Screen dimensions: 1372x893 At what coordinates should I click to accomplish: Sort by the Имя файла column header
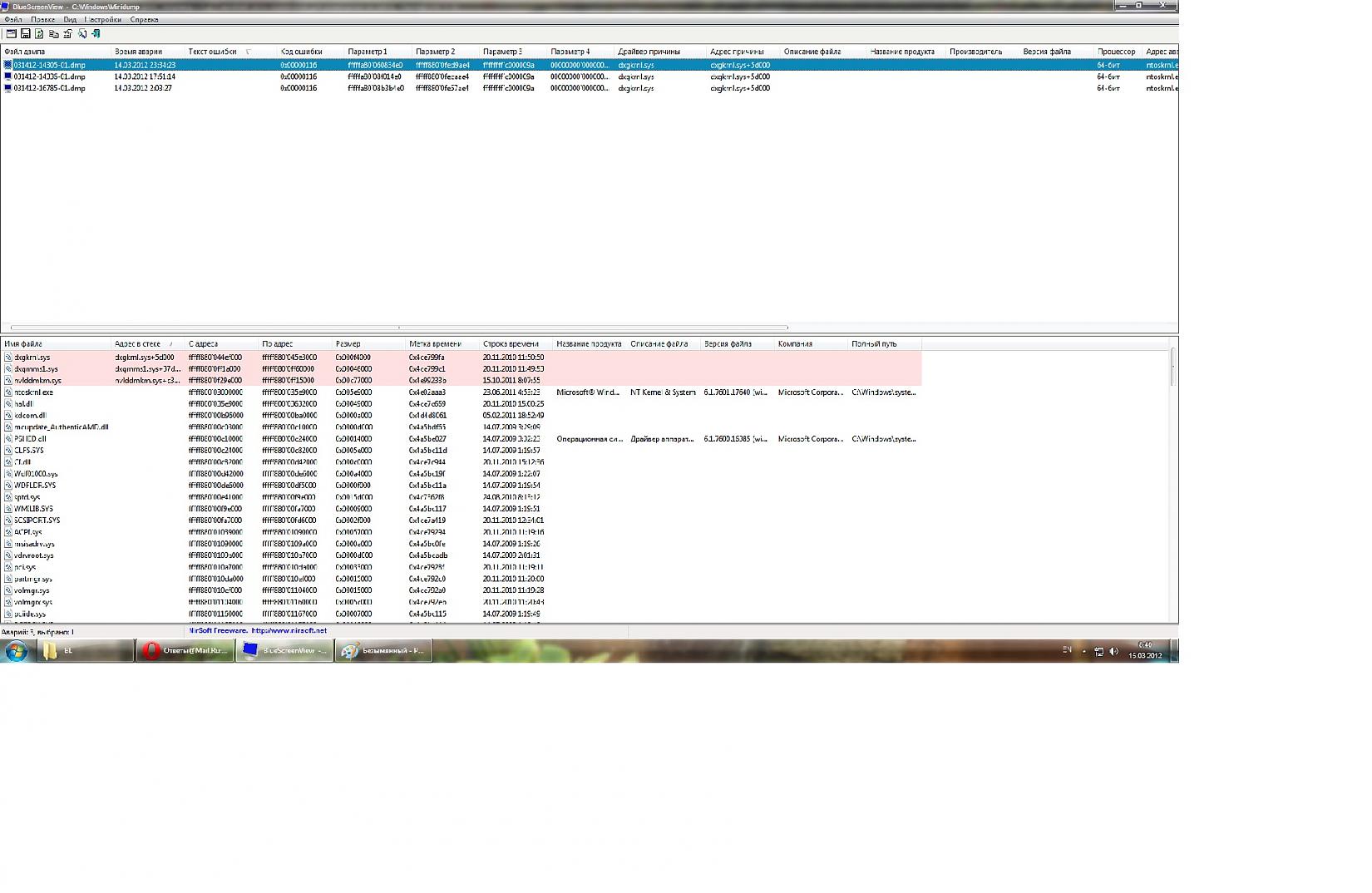pyautogui.click(x=23, y=343)
